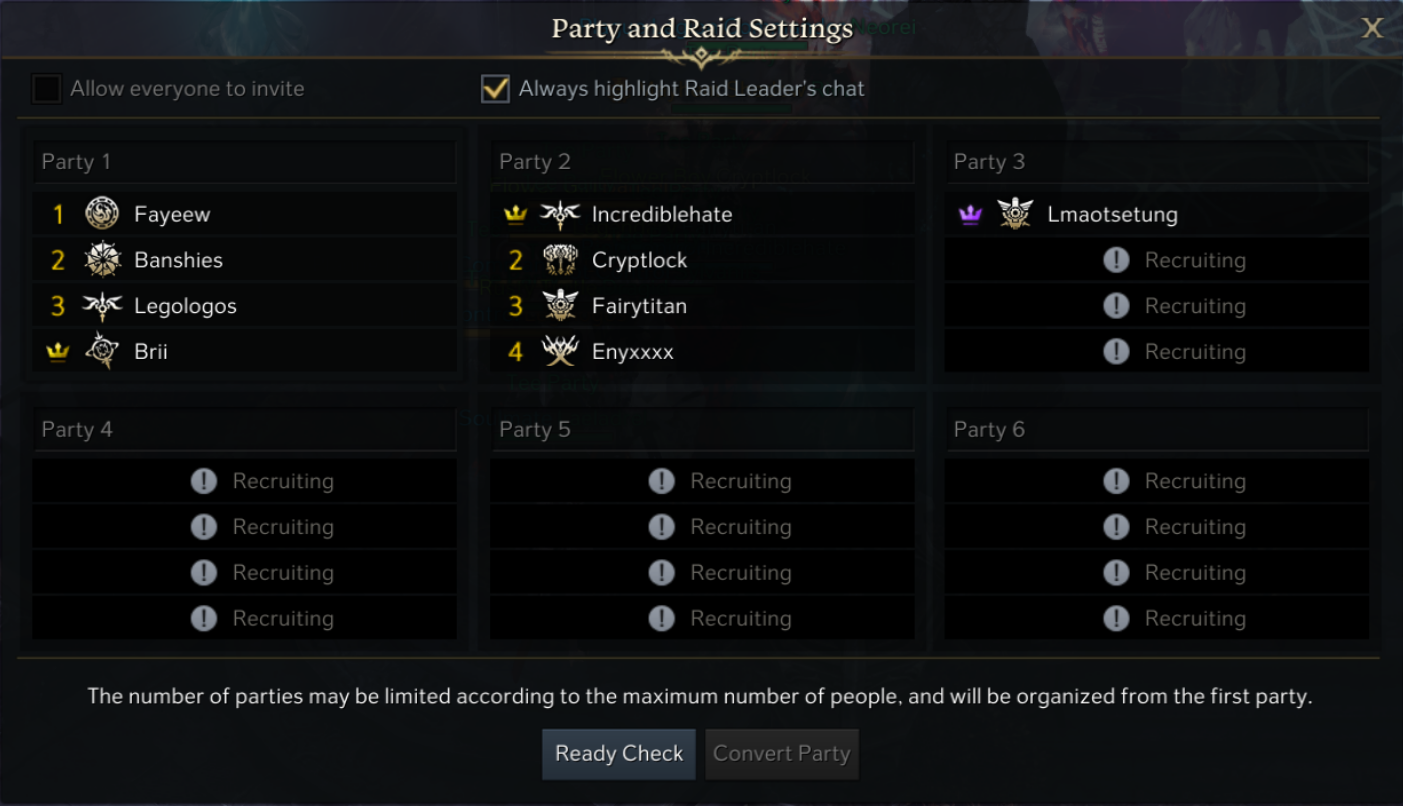
Task: Select party member Lmaotsetung
Action: click(x=1112, y=215)
